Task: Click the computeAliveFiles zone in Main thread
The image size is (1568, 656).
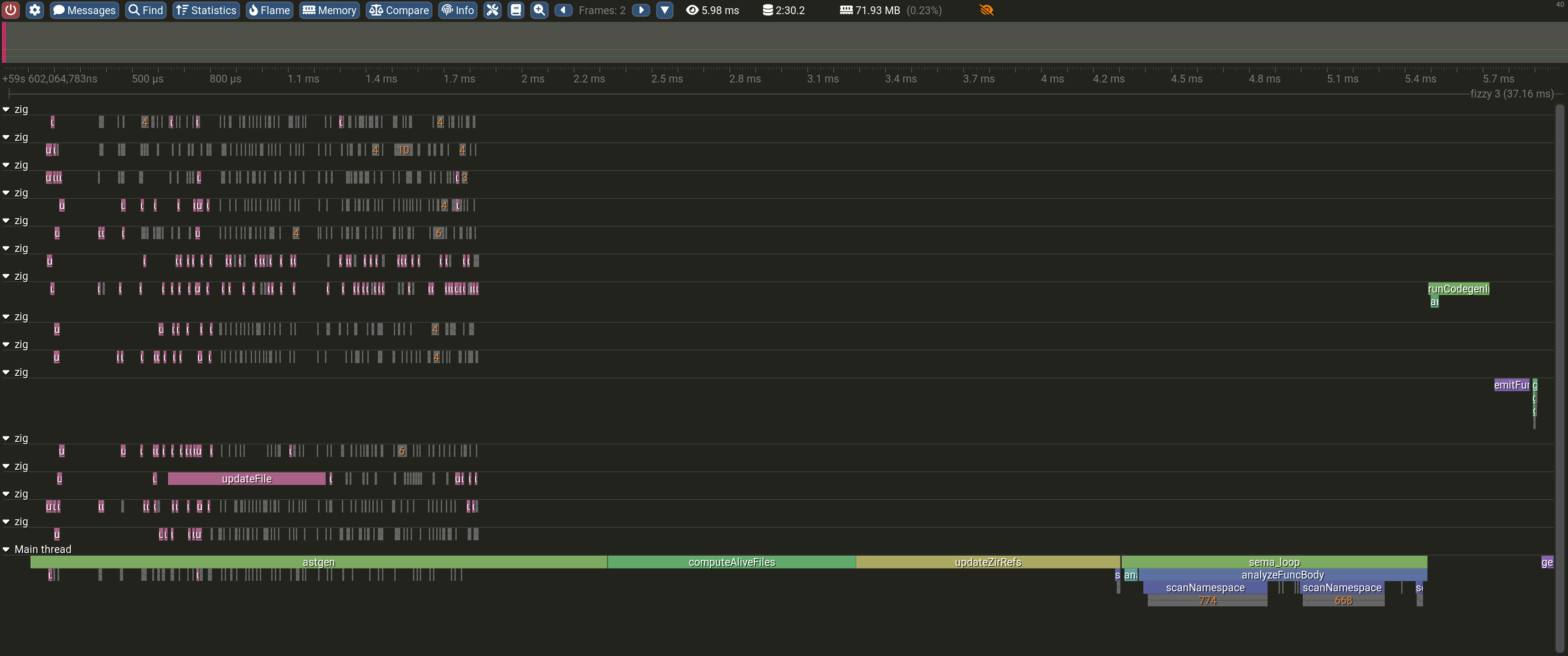Action: point(732,562)
